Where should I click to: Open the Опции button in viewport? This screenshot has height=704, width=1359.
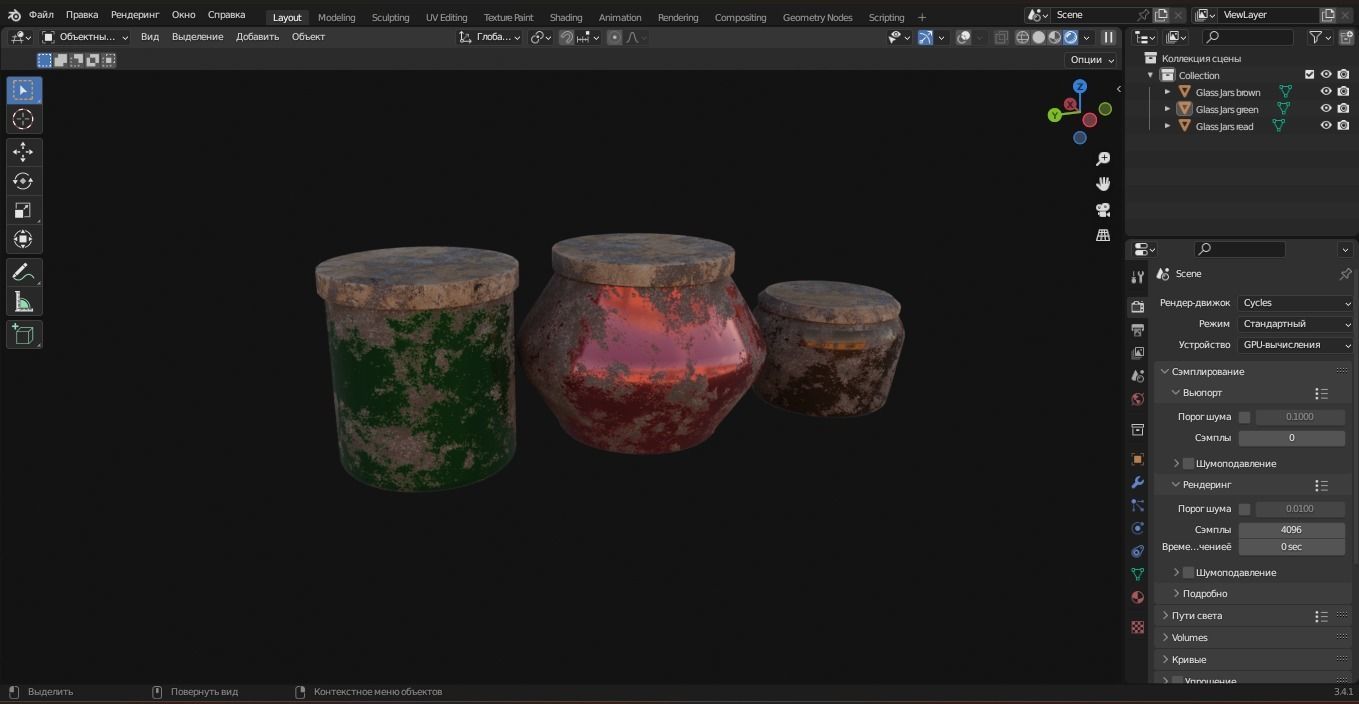pyautogui.click(x=1091, y=60)
